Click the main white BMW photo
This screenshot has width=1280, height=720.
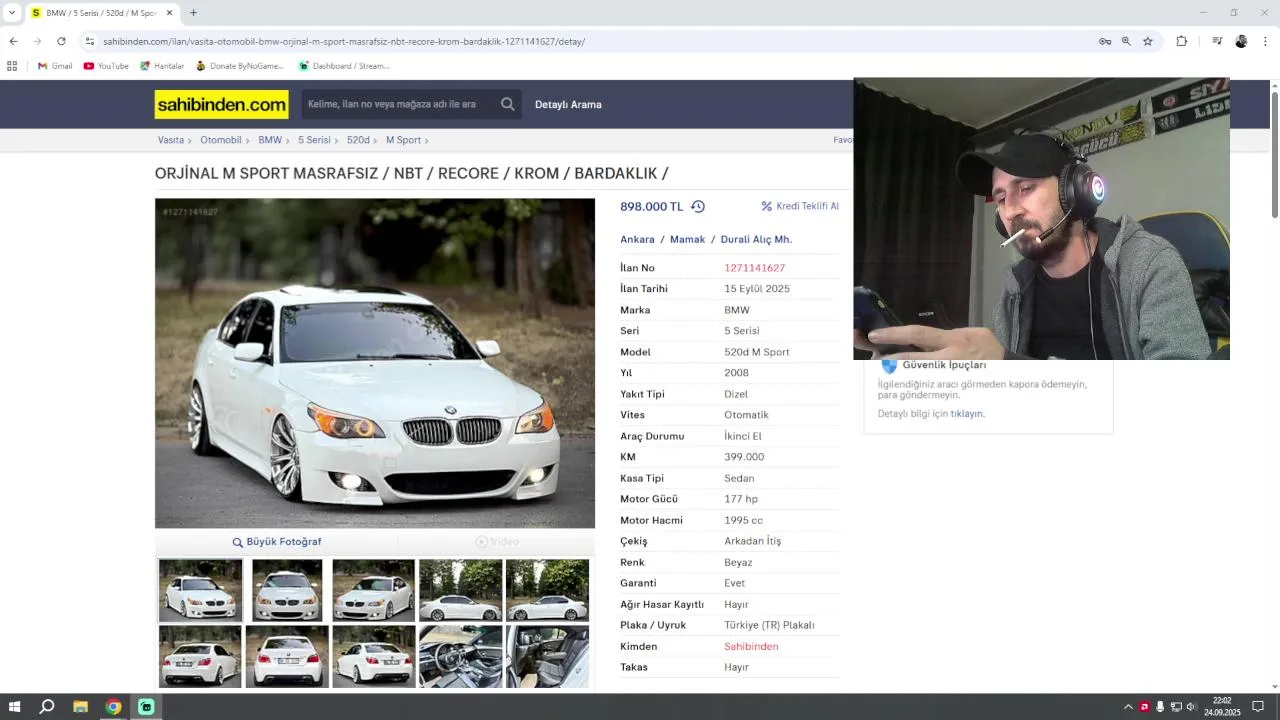coord(375,363)
